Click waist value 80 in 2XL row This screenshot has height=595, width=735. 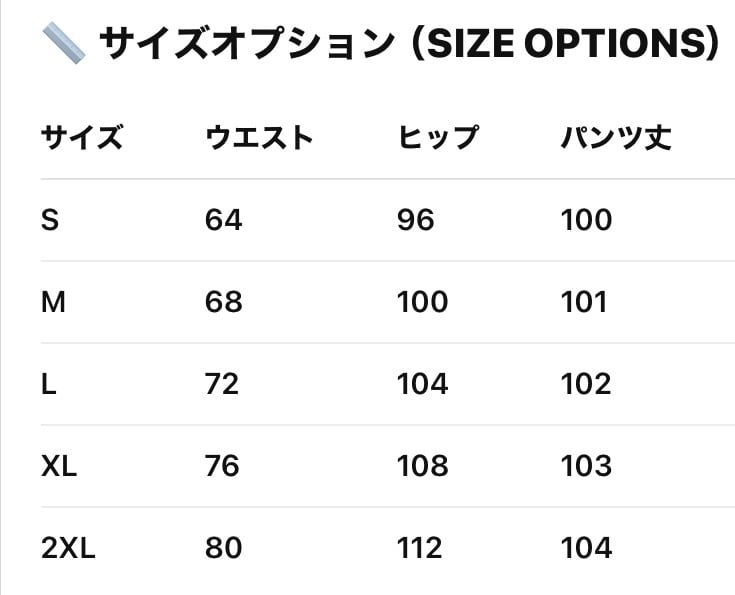[223, 548]
